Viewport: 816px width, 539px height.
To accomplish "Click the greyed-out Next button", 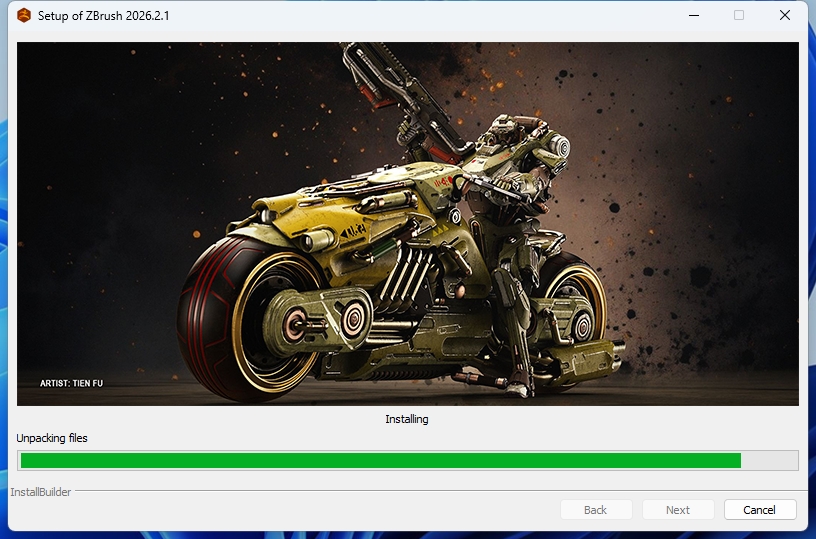I will (x=678, y=510).
